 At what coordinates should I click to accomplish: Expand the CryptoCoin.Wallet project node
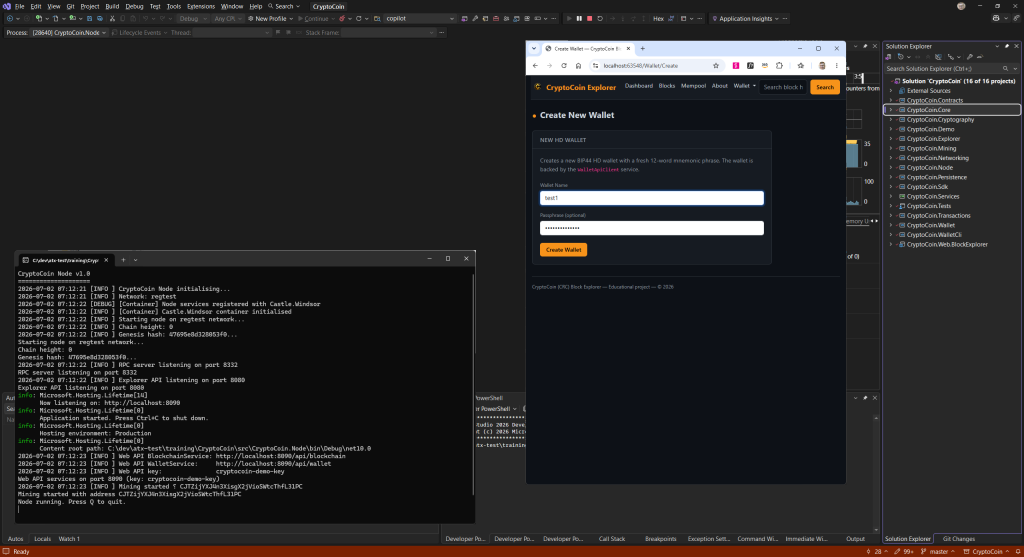pos(891,225)
